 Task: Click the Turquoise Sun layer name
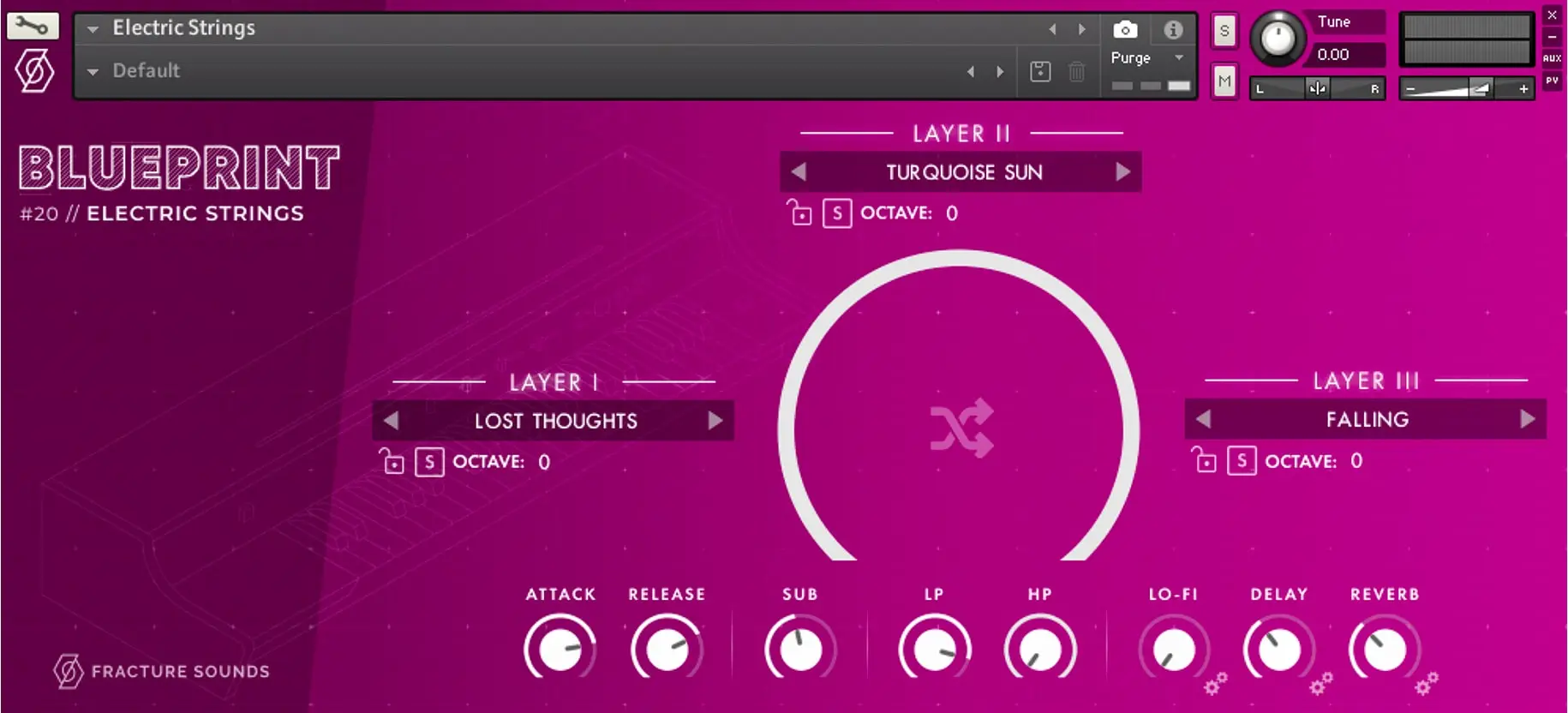coord(963,172)
